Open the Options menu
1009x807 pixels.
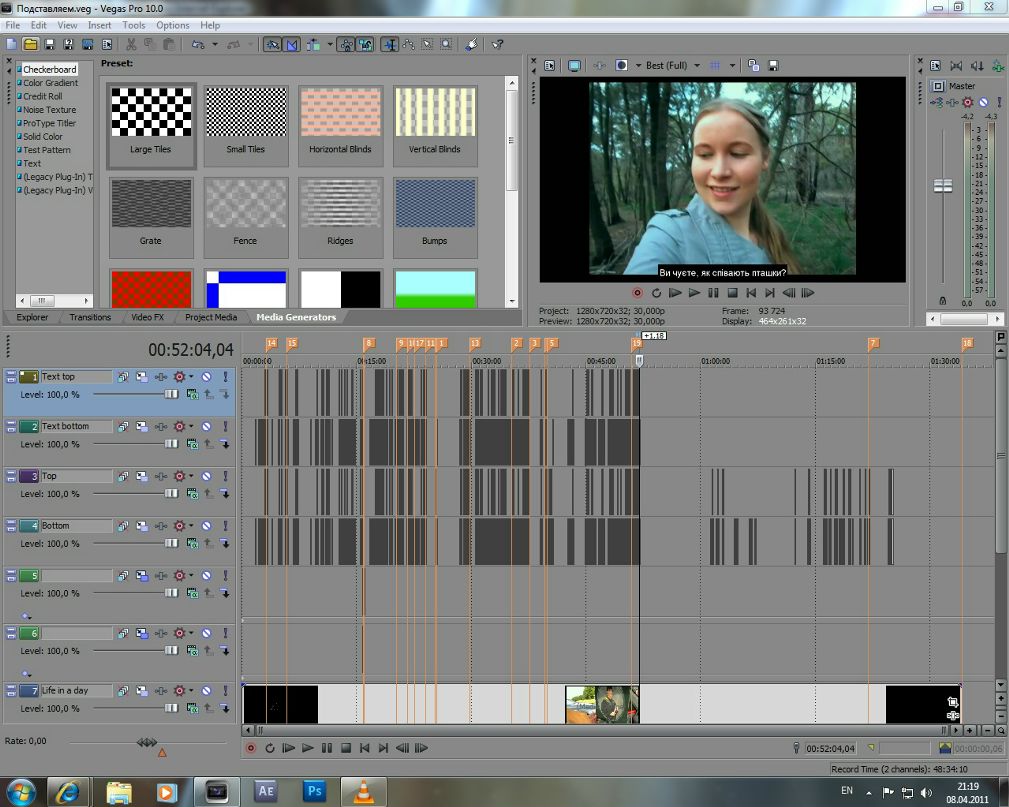click(x=172, y=25)
